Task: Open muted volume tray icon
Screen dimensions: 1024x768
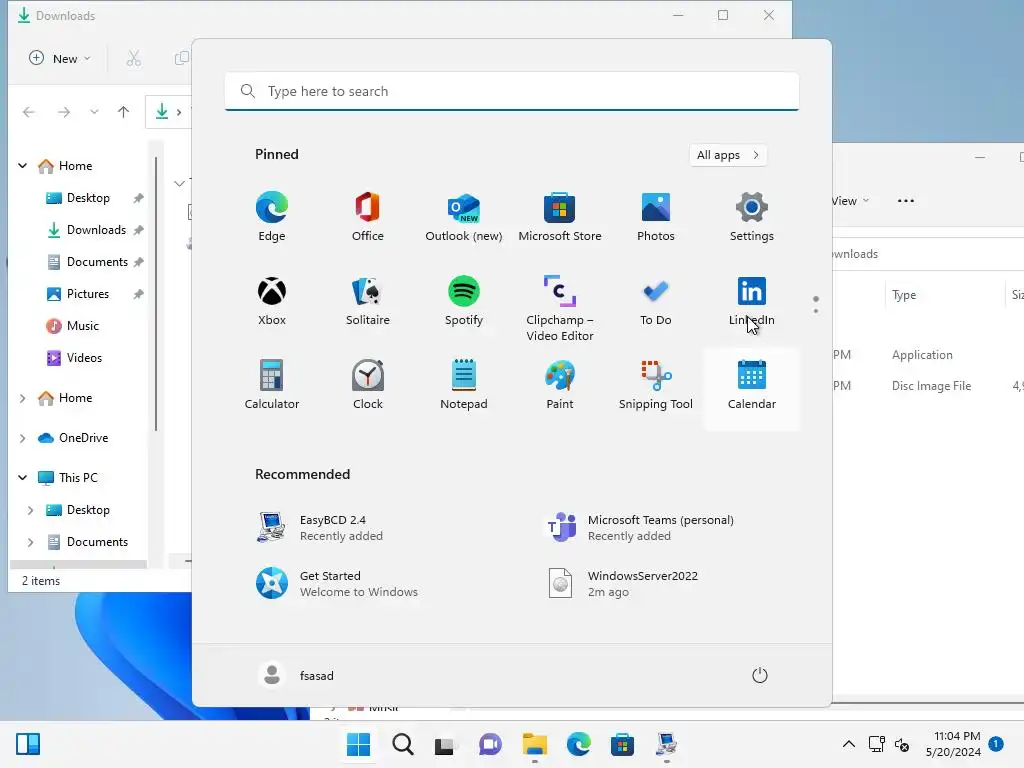Action: click(x=903, y=744)
